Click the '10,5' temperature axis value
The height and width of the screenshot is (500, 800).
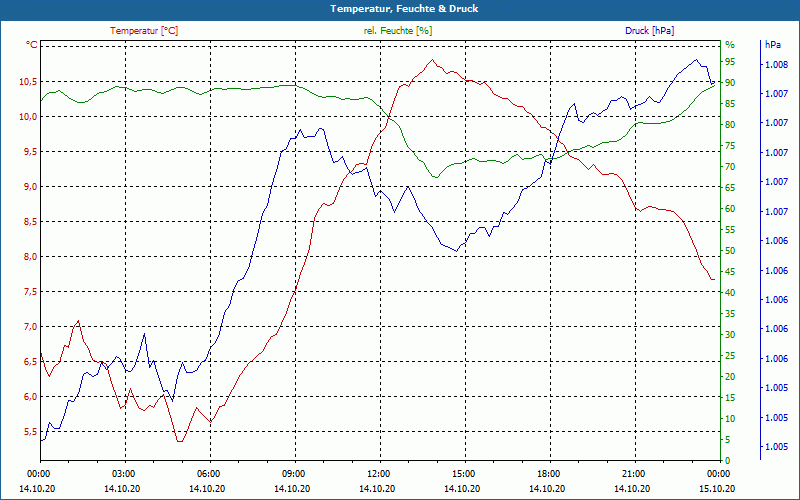(x=29, y=82)
